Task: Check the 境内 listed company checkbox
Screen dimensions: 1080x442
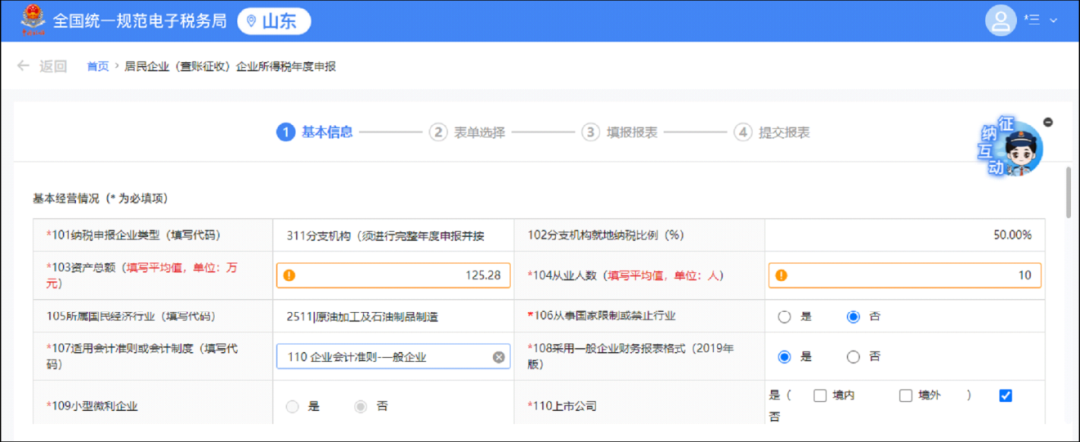Action: pyautogui.click(x=820, y=395)
